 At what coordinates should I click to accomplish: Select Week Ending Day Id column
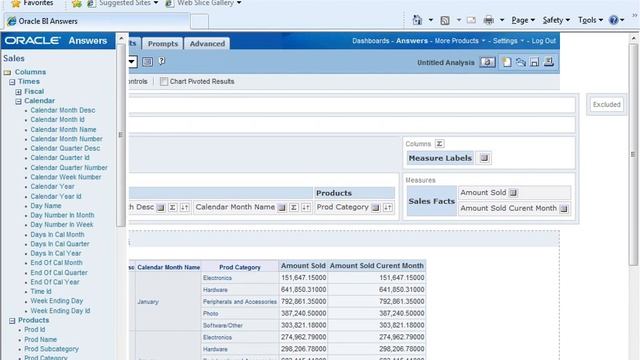click(60, 311)
